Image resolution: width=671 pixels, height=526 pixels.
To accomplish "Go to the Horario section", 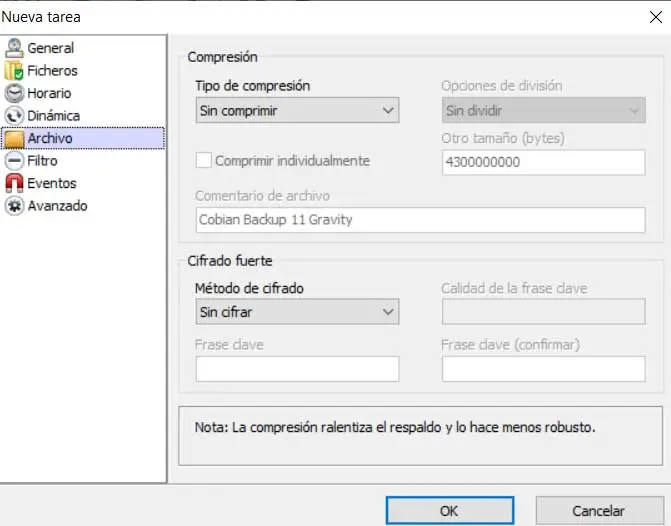I will click(x=49, y=93).
